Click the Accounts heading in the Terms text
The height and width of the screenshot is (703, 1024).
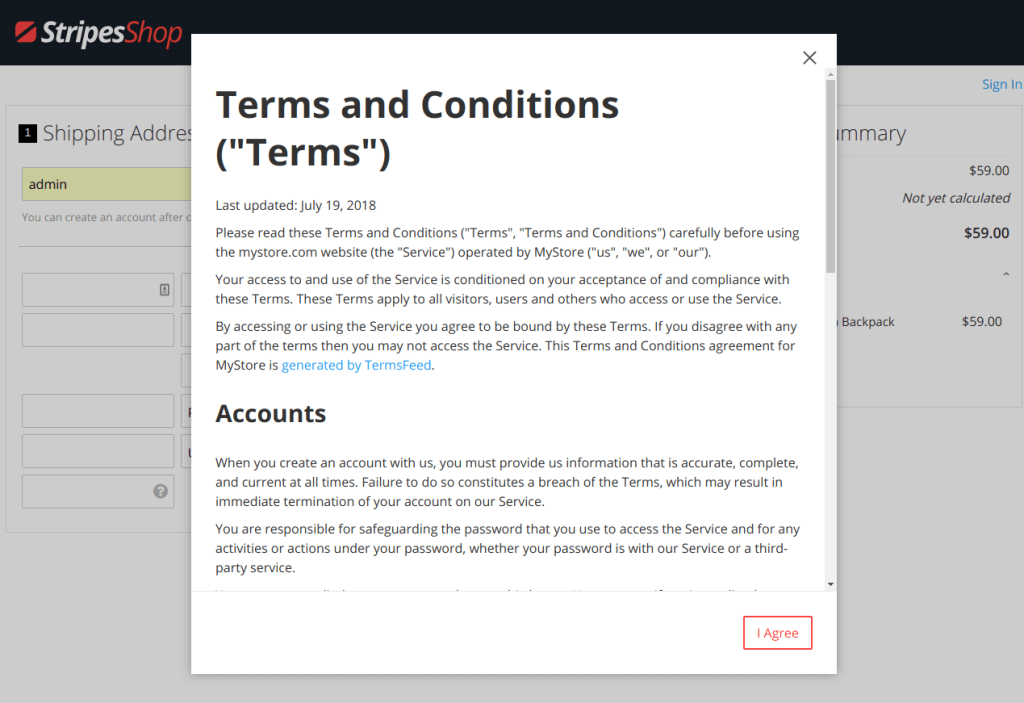tap(270, 412)
